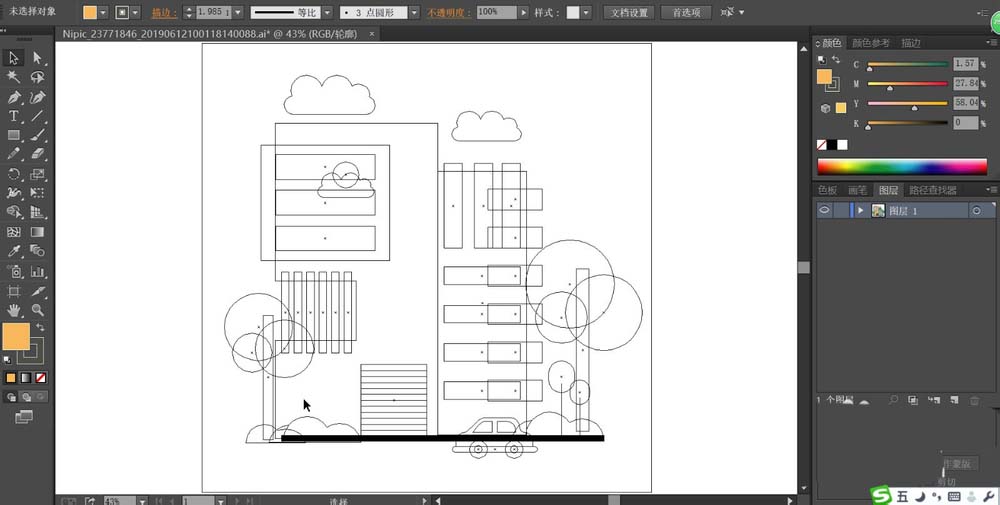
Task: Select the Artboard tool
Action: click(13, 291)
